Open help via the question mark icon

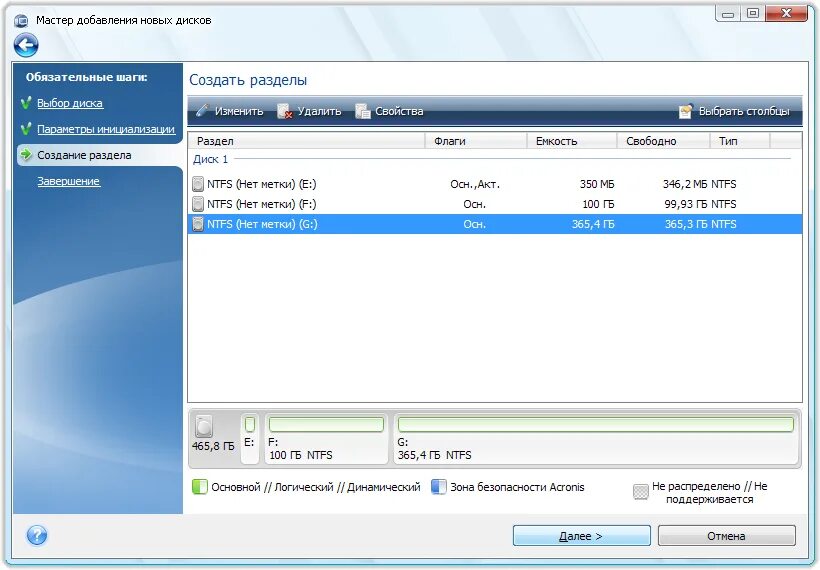(37, 535)
